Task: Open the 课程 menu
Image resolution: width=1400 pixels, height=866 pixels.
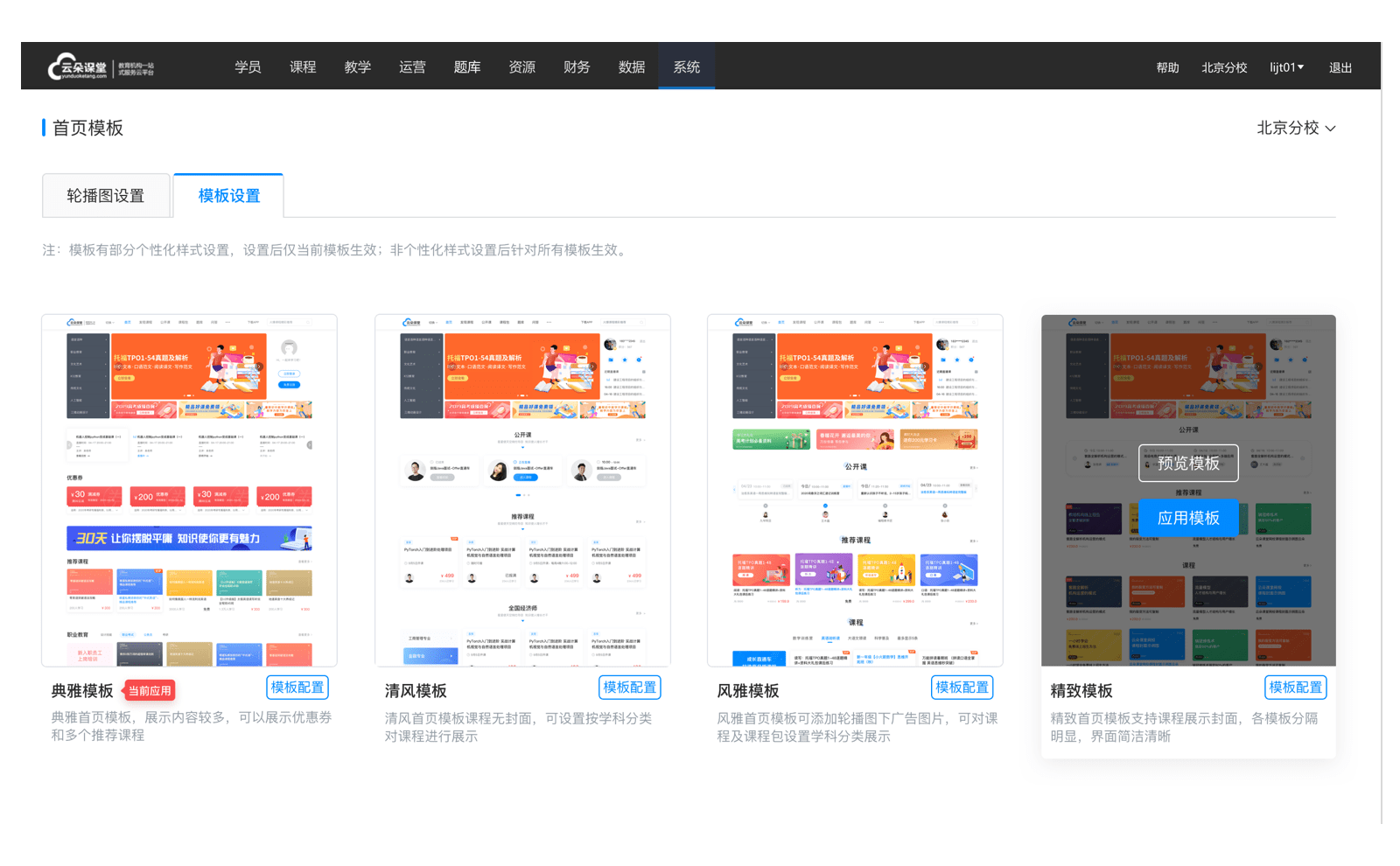Action: coord(303,67)
